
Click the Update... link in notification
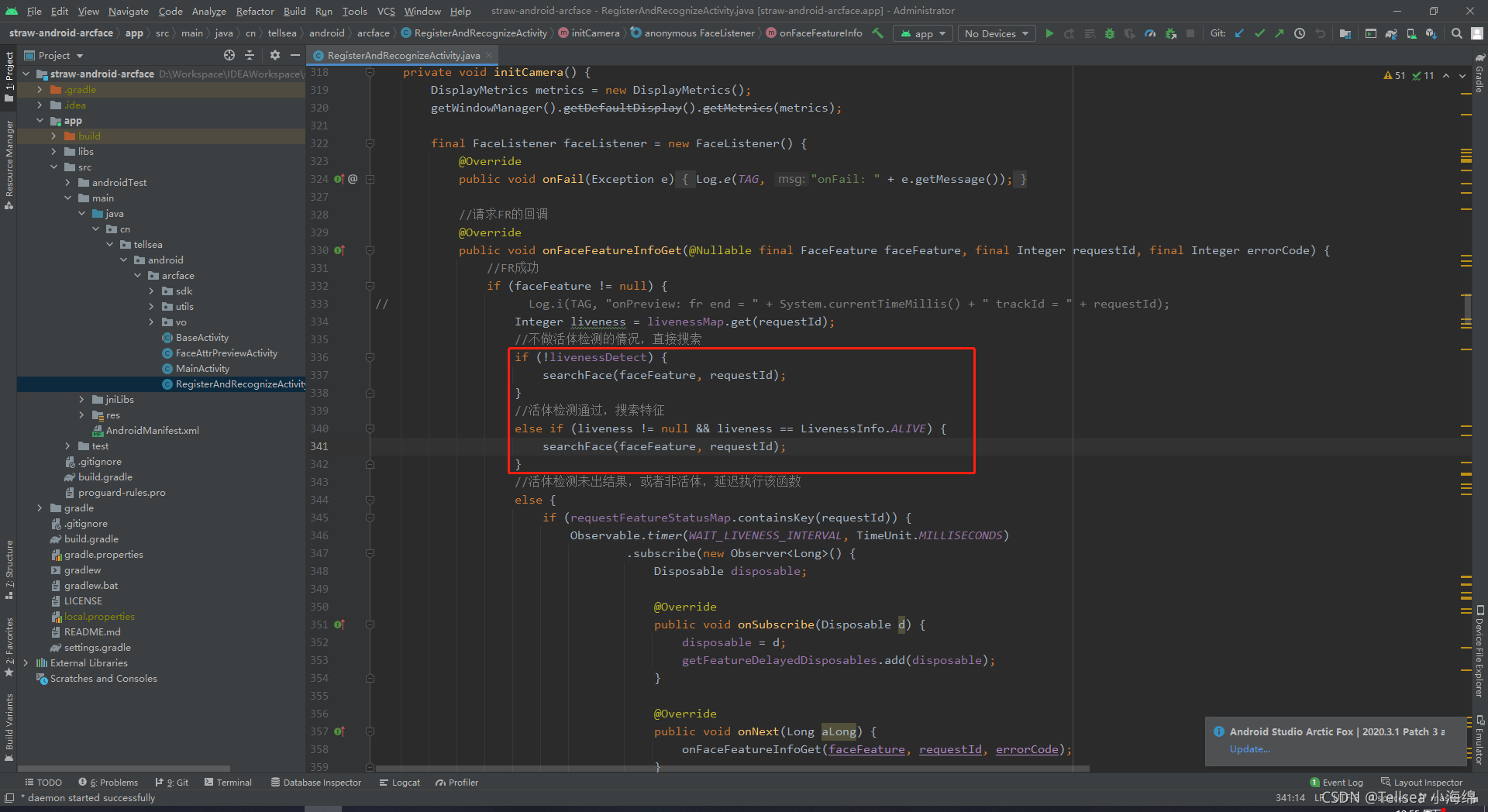(1249, 749)
